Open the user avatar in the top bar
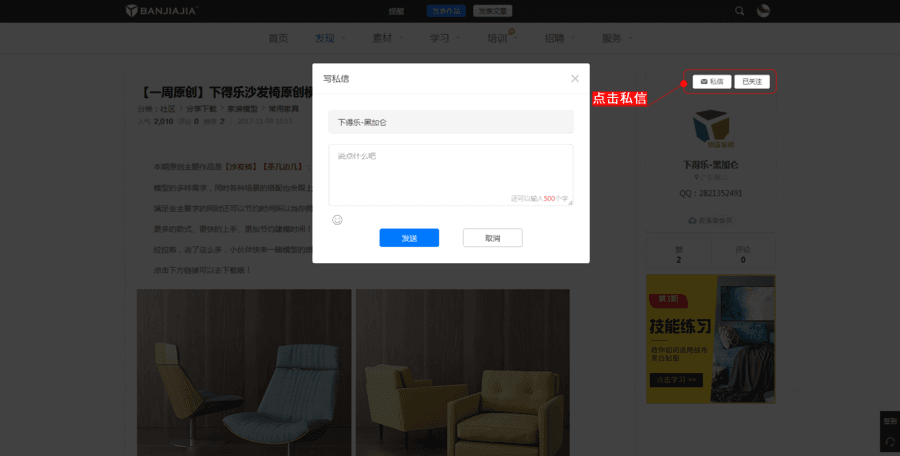This screenshot has width=900, height=456. click(x=763, y=11)
